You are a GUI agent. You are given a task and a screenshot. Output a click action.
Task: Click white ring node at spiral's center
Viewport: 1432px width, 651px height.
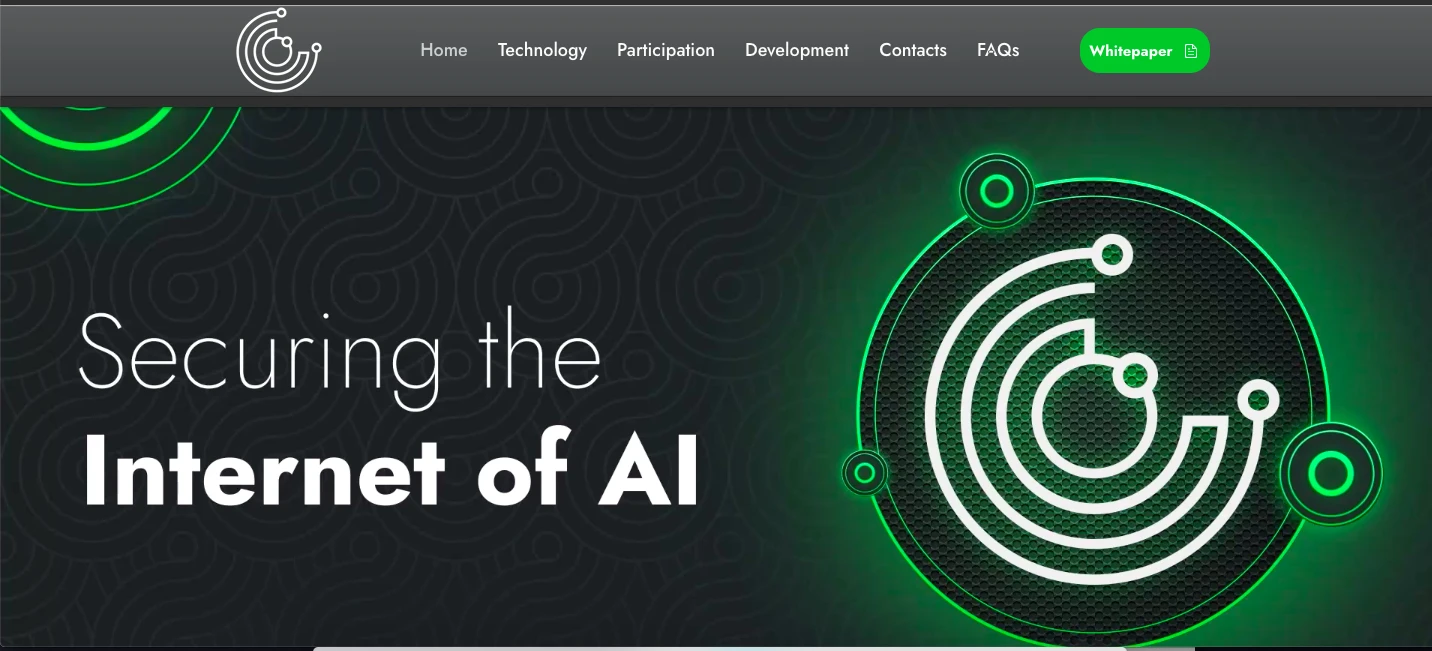pos(1135,375)
